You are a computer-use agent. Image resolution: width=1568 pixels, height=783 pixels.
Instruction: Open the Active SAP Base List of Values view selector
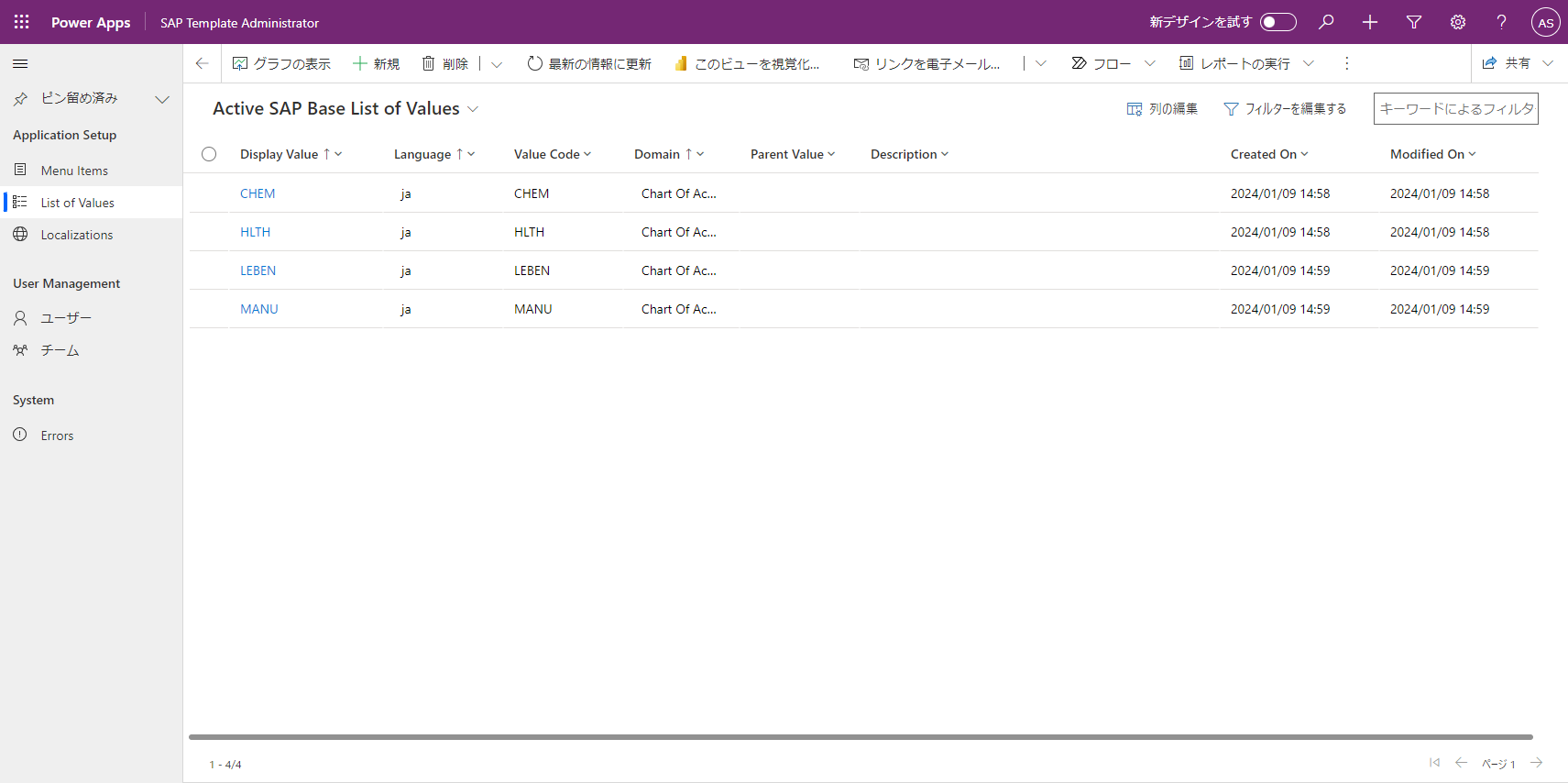click(x=345, y=108)
